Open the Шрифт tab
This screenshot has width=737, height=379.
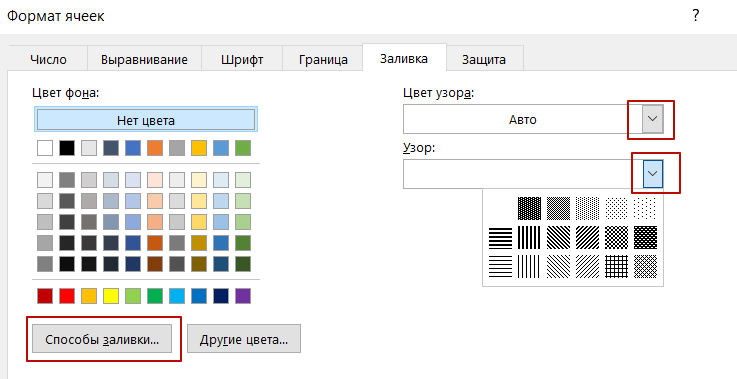[x=242, y=60]
